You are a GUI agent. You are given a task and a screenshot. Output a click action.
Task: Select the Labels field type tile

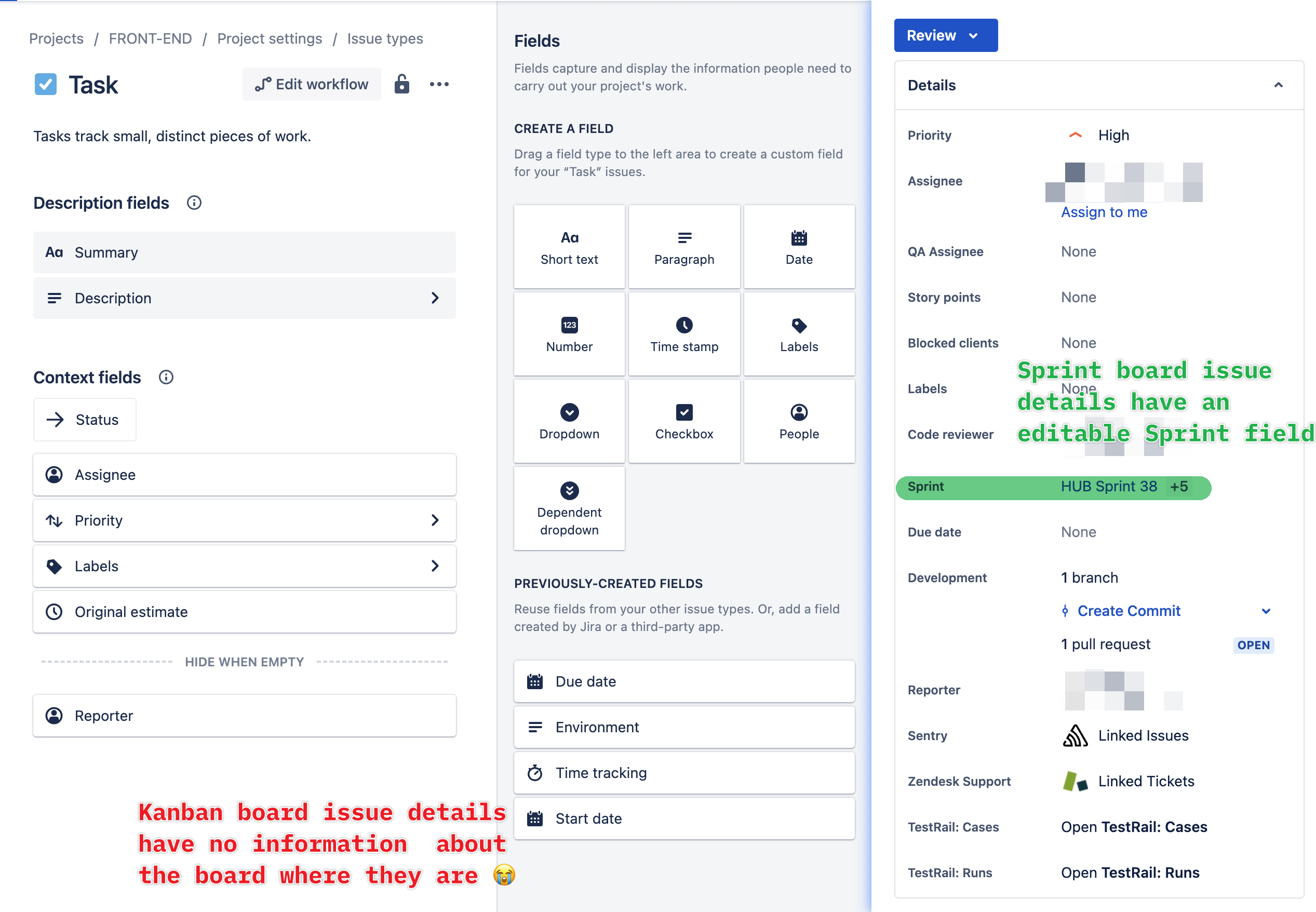tap(799, 334)
